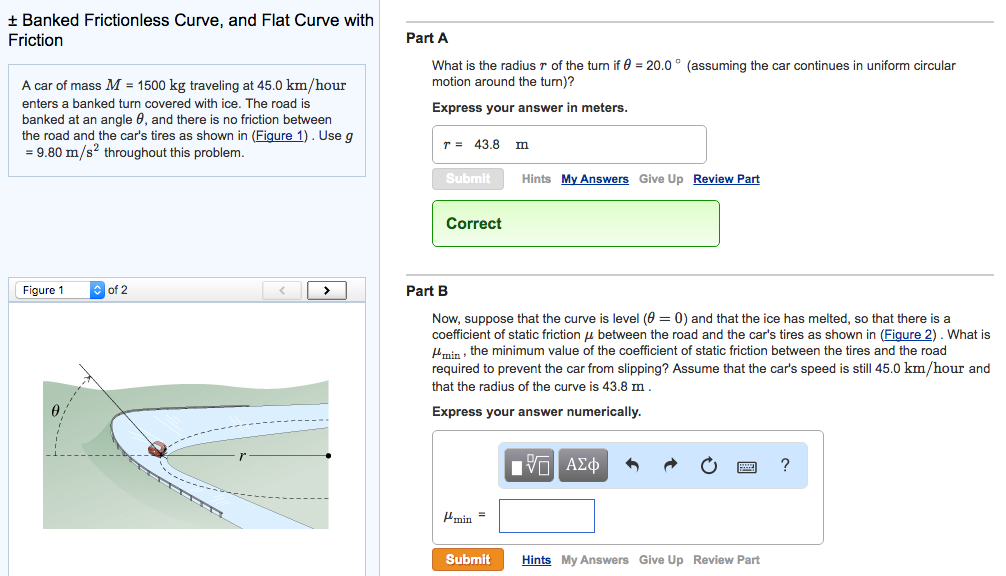The width and height of the screenshot is (1006, 576).
Task: View My Answers for Part A
Action: pyautogui.click(x=594, y=178)
